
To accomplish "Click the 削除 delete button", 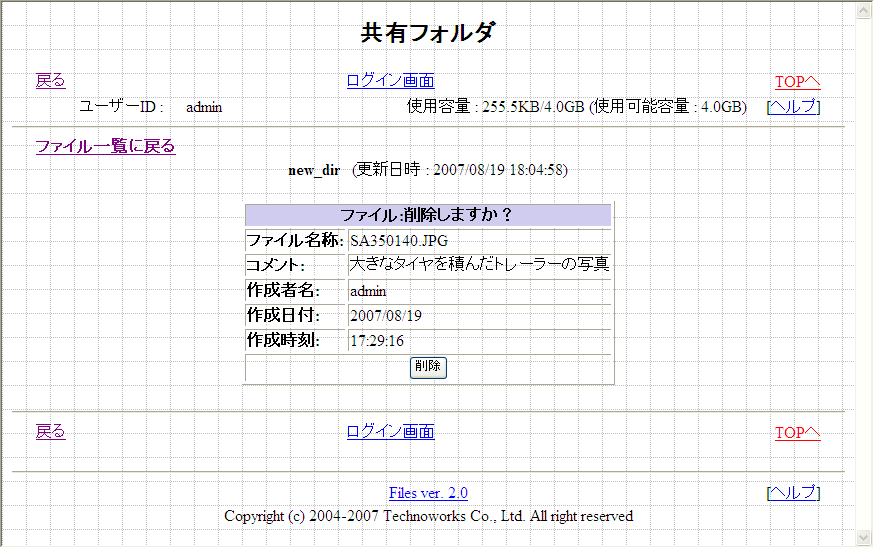I will pyautogui.click(x=428, y=367).
